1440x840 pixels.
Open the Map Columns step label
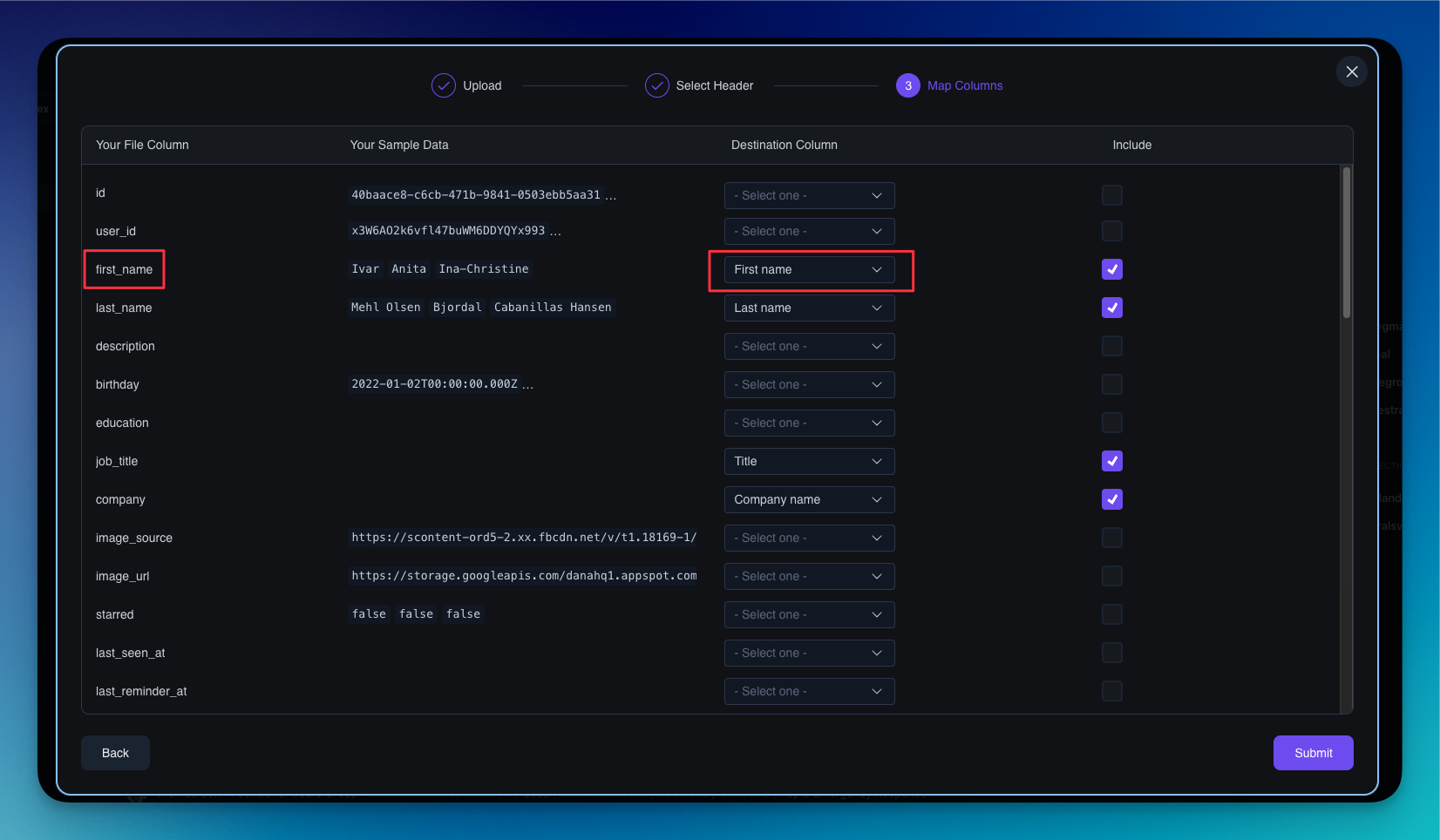point(965,85)
